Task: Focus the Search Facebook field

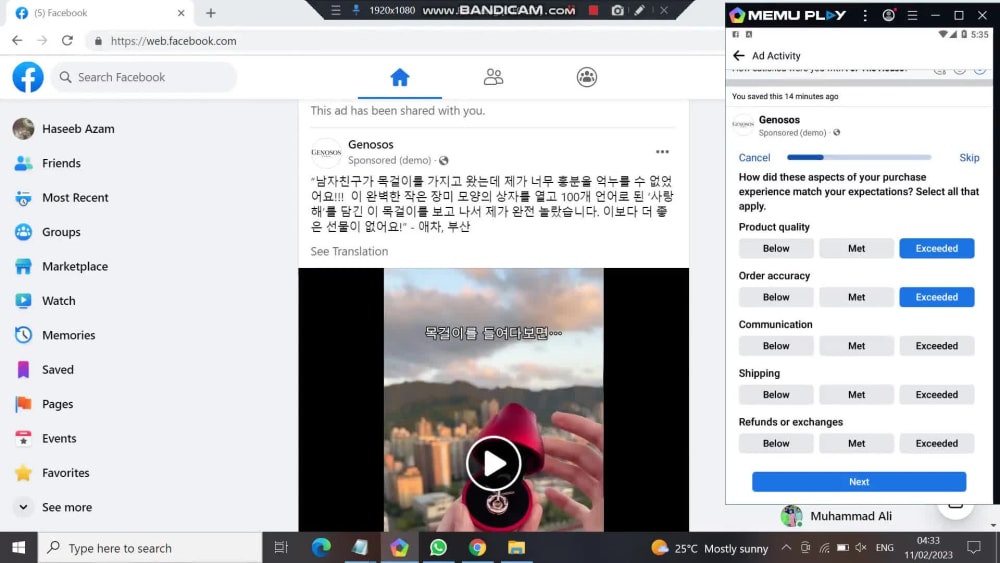Action: coord(144,77)
